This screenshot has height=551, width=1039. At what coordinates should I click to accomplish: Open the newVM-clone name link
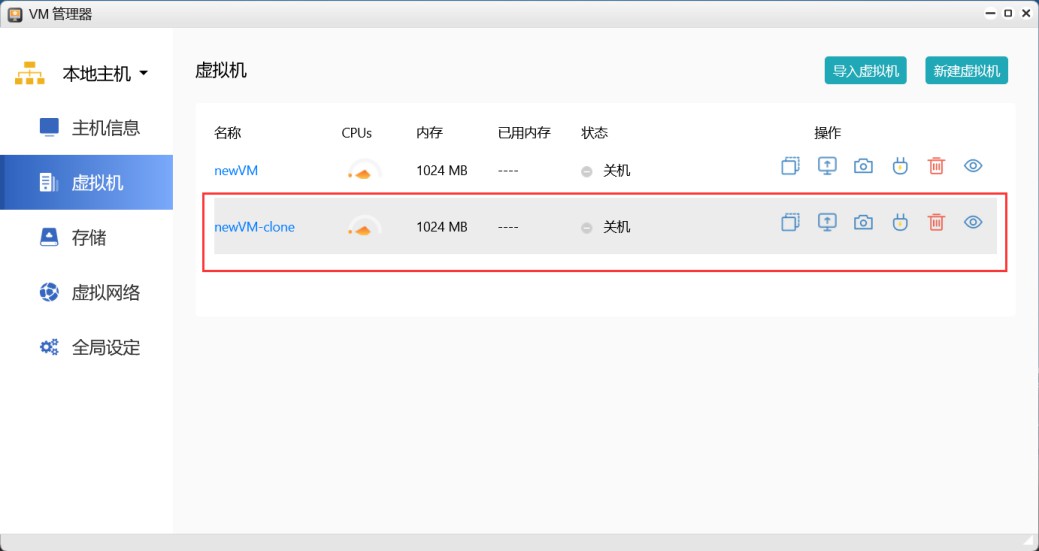click(x=254, y=227)
